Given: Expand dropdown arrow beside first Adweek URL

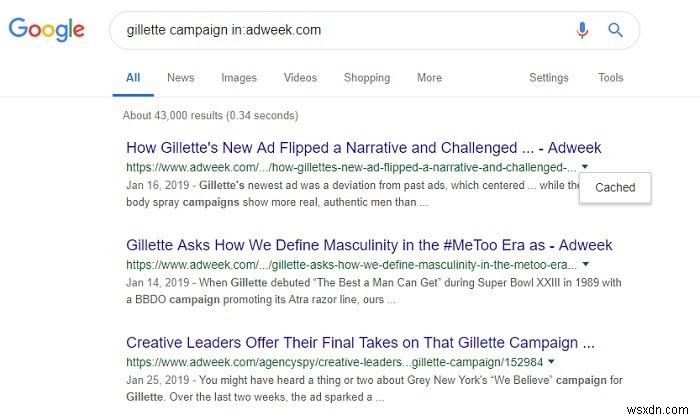Looking at the screenshot, I should click(585, 167).
